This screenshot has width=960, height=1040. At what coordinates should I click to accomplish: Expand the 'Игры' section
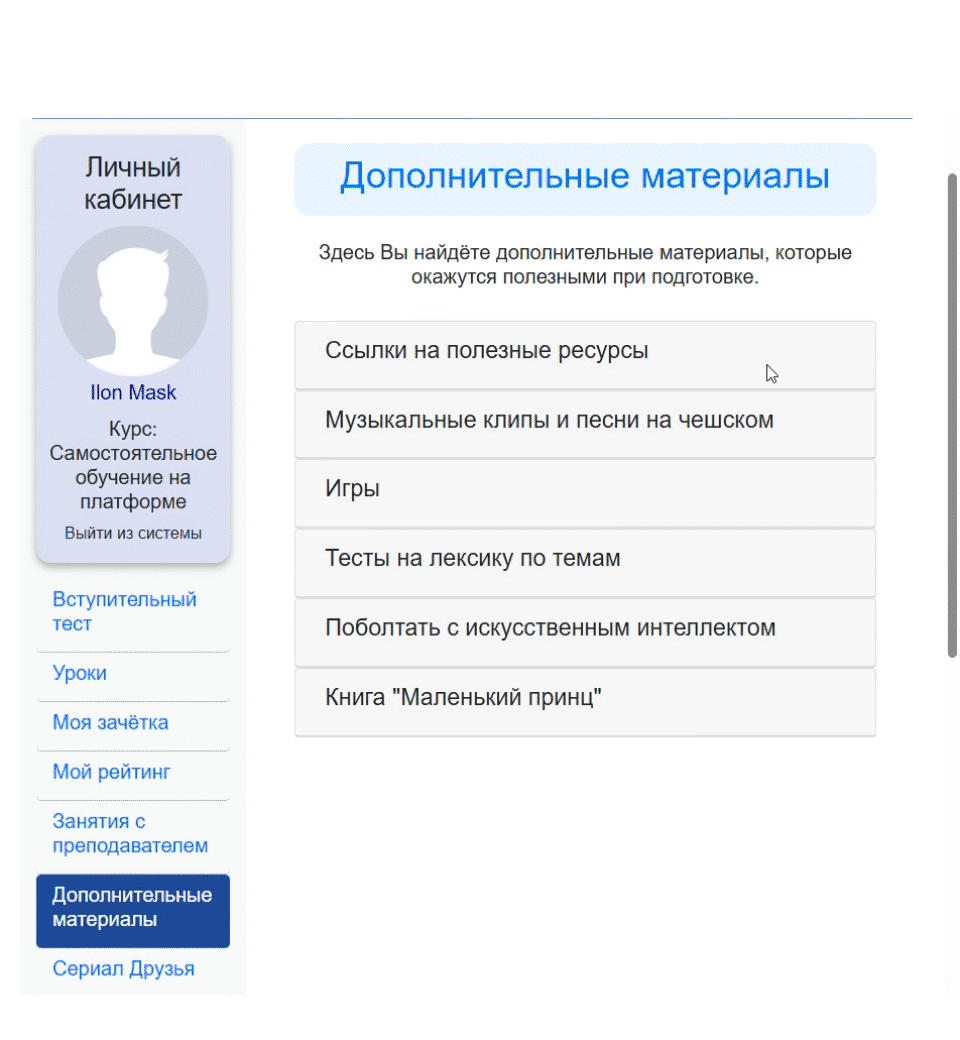(585, 490)
